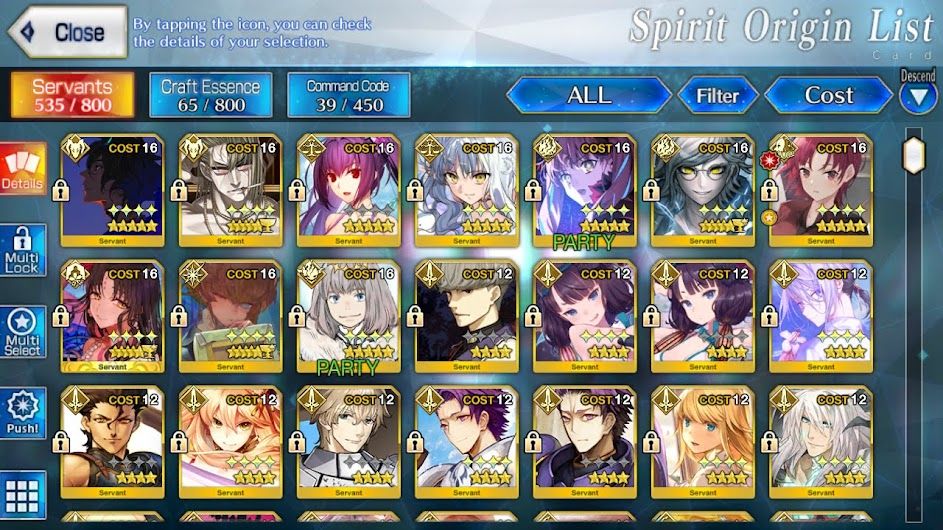The image size is (943, 530).
Task: Tap the class emblem on first servant card
Action: pyautogui.click(x=75, y=148)
